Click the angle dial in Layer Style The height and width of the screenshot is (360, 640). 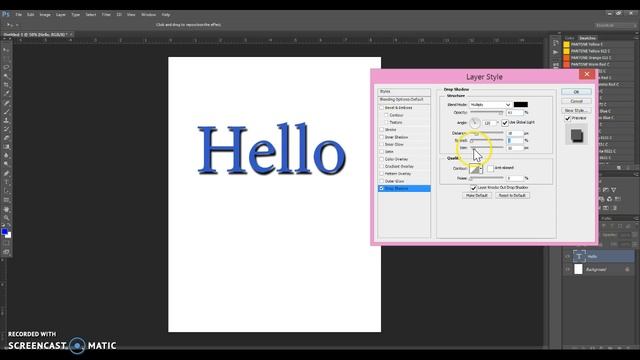pos(475,122)
